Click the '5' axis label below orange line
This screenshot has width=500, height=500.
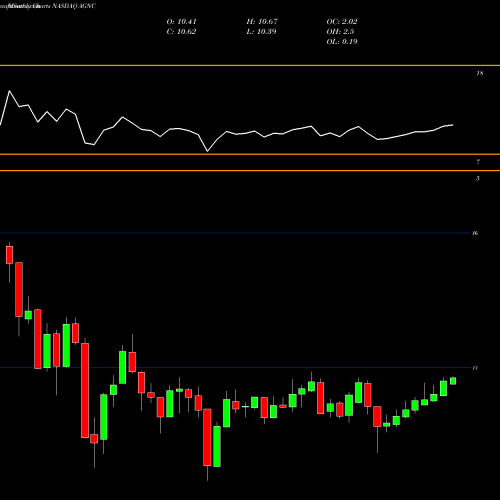pos(478,178)
